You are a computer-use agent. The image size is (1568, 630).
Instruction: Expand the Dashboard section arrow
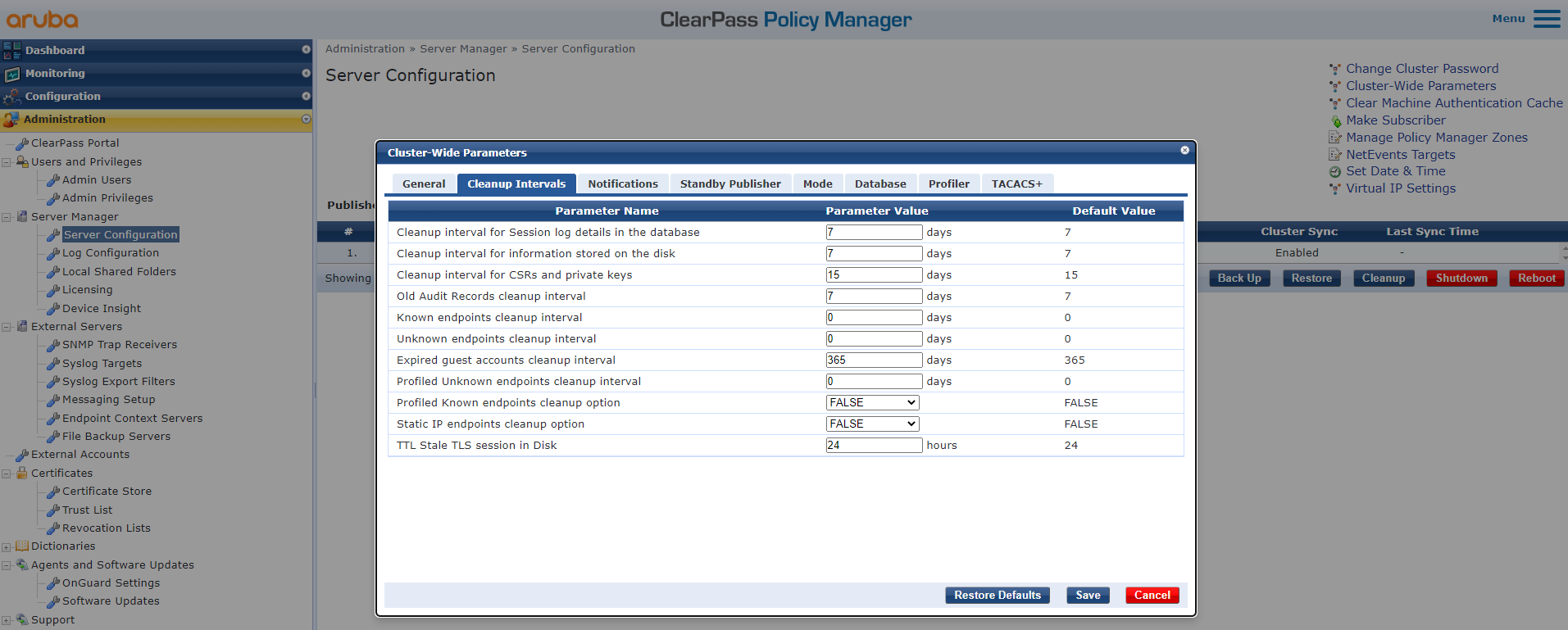tap(306, 50)
